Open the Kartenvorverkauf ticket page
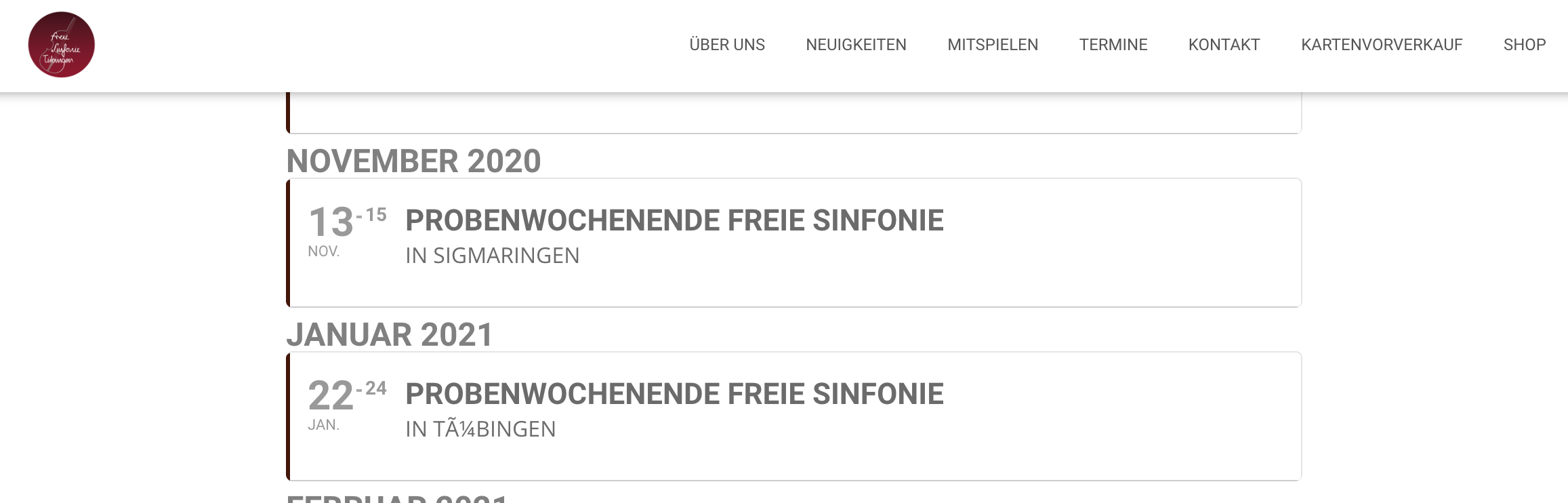This screenshot has height=503, width=1568. [1382, 45]
